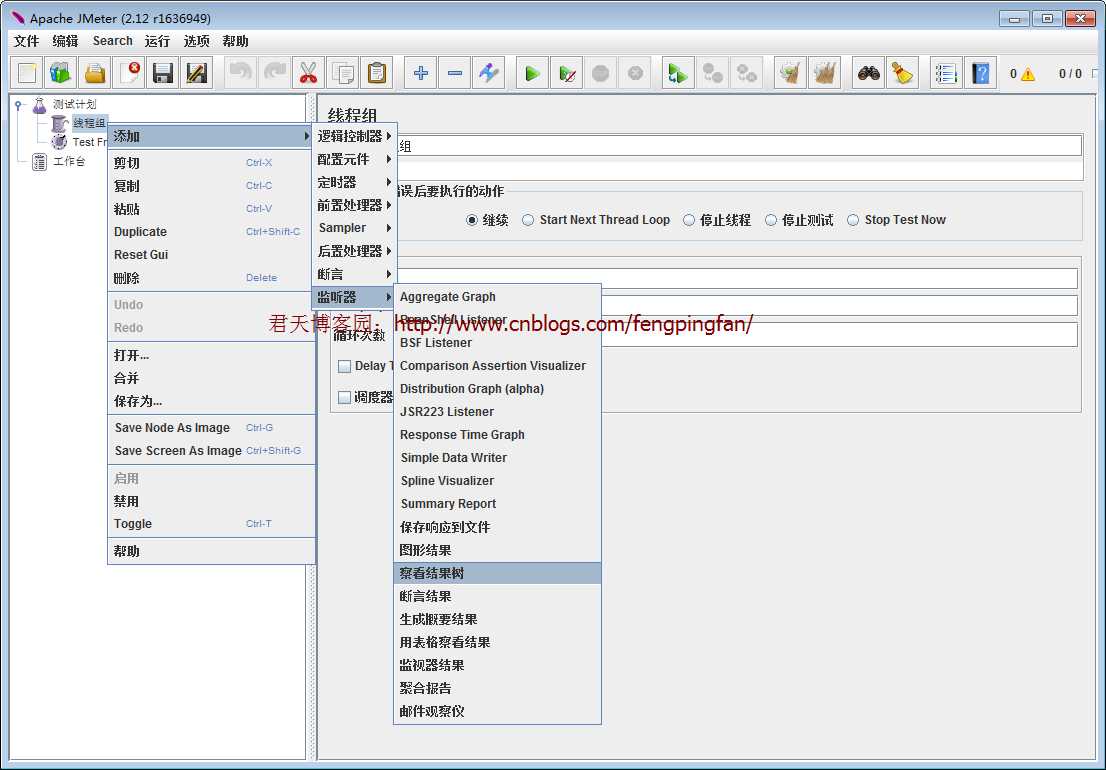Image resolution: width=1106 pixels, height=770 pixels.
Task: Select the 停止线程 radio button
Action: [688, 220]
